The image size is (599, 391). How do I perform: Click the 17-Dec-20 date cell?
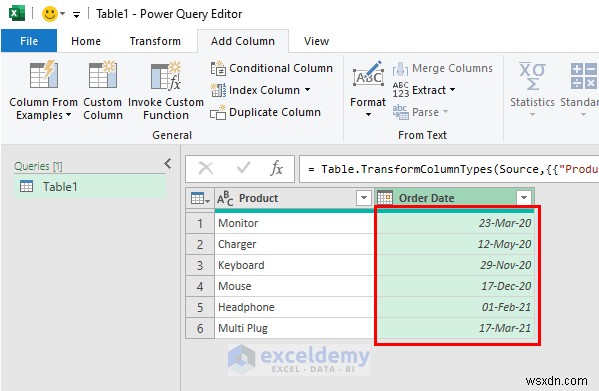[x=454, y=286]
